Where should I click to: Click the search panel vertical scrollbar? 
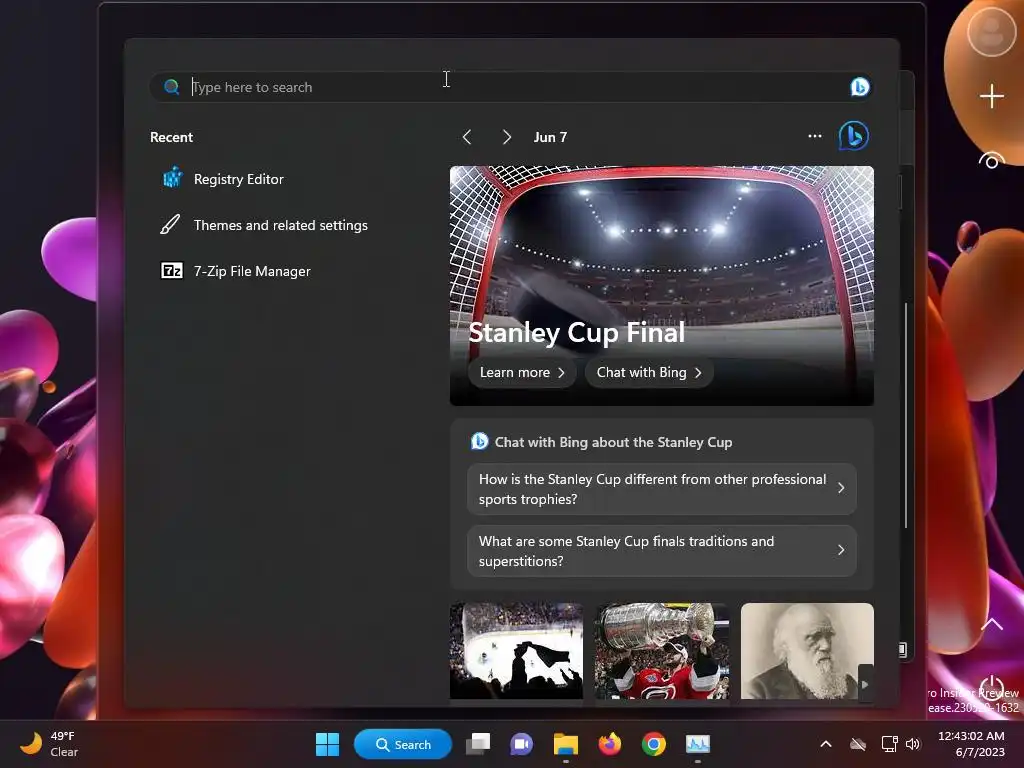point(906,415)
